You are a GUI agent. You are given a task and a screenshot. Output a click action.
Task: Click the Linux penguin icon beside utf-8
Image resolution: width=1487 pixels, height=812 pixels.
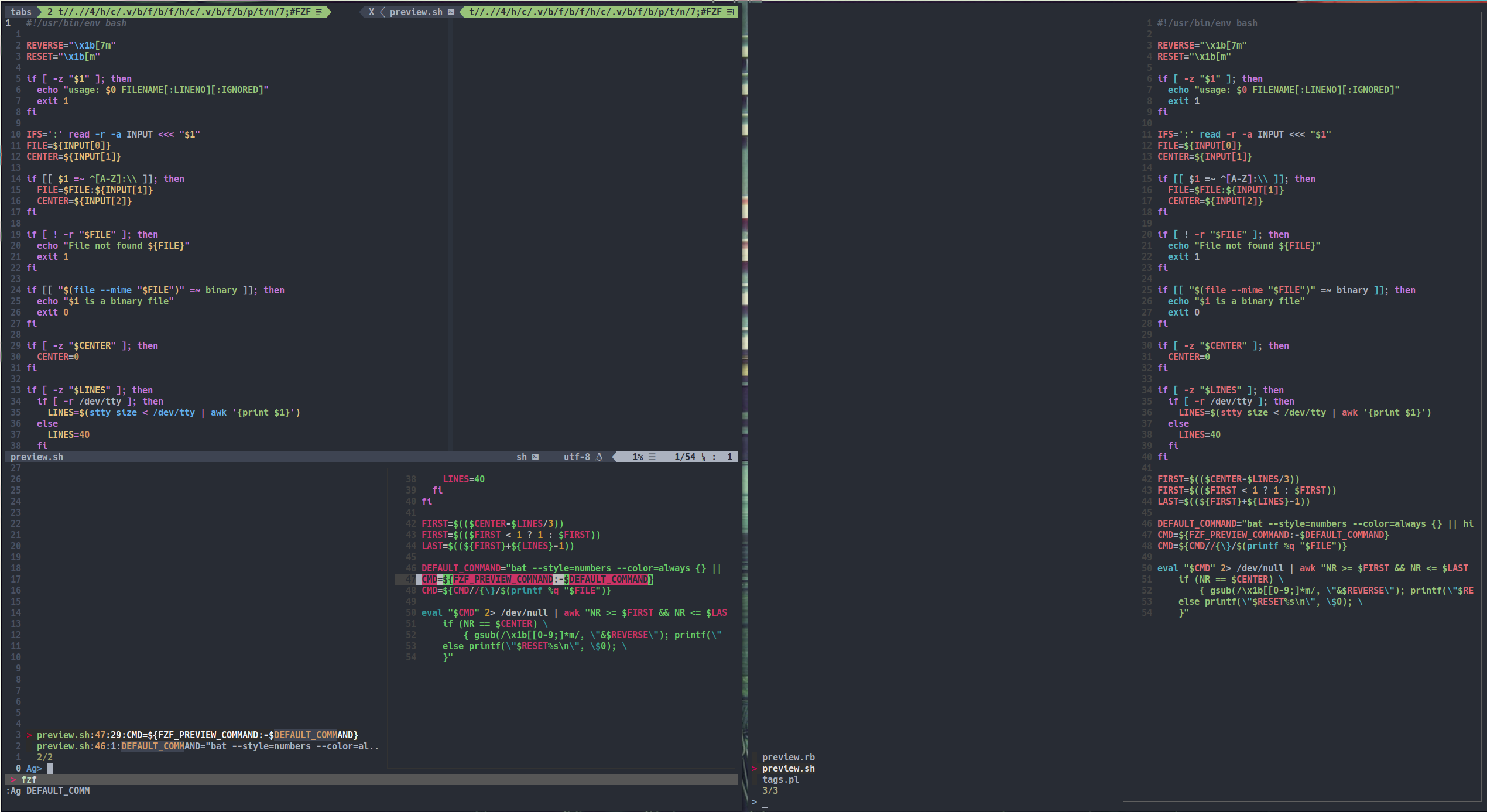pyautogui.click(x=599, y=457)
